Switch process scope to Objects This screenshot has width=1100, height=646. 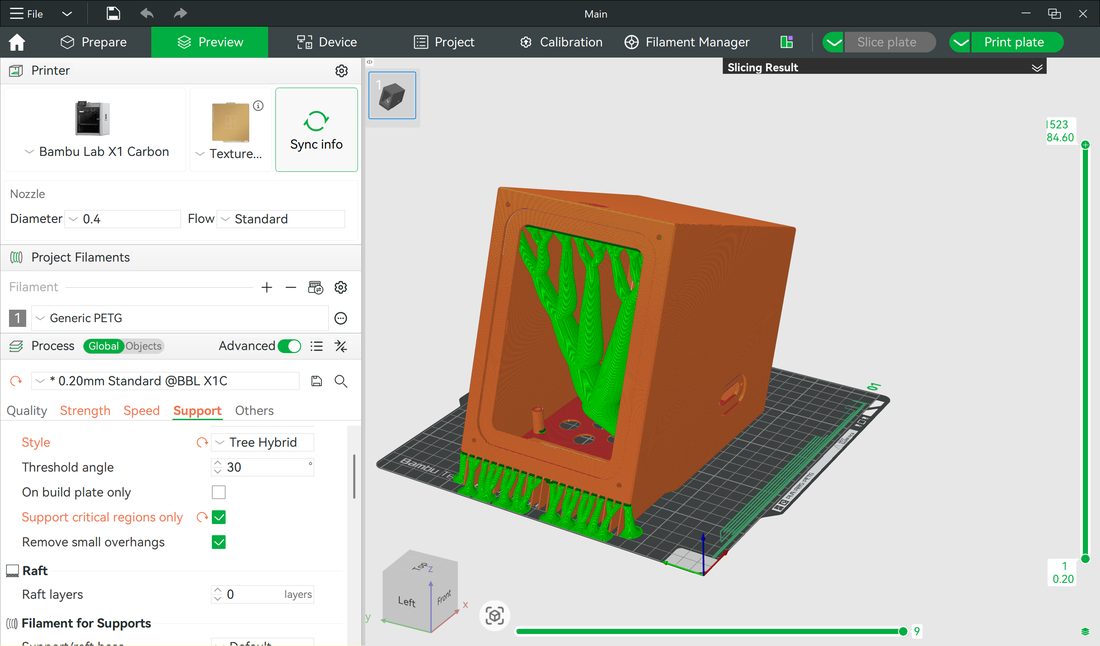pos(144,346)
